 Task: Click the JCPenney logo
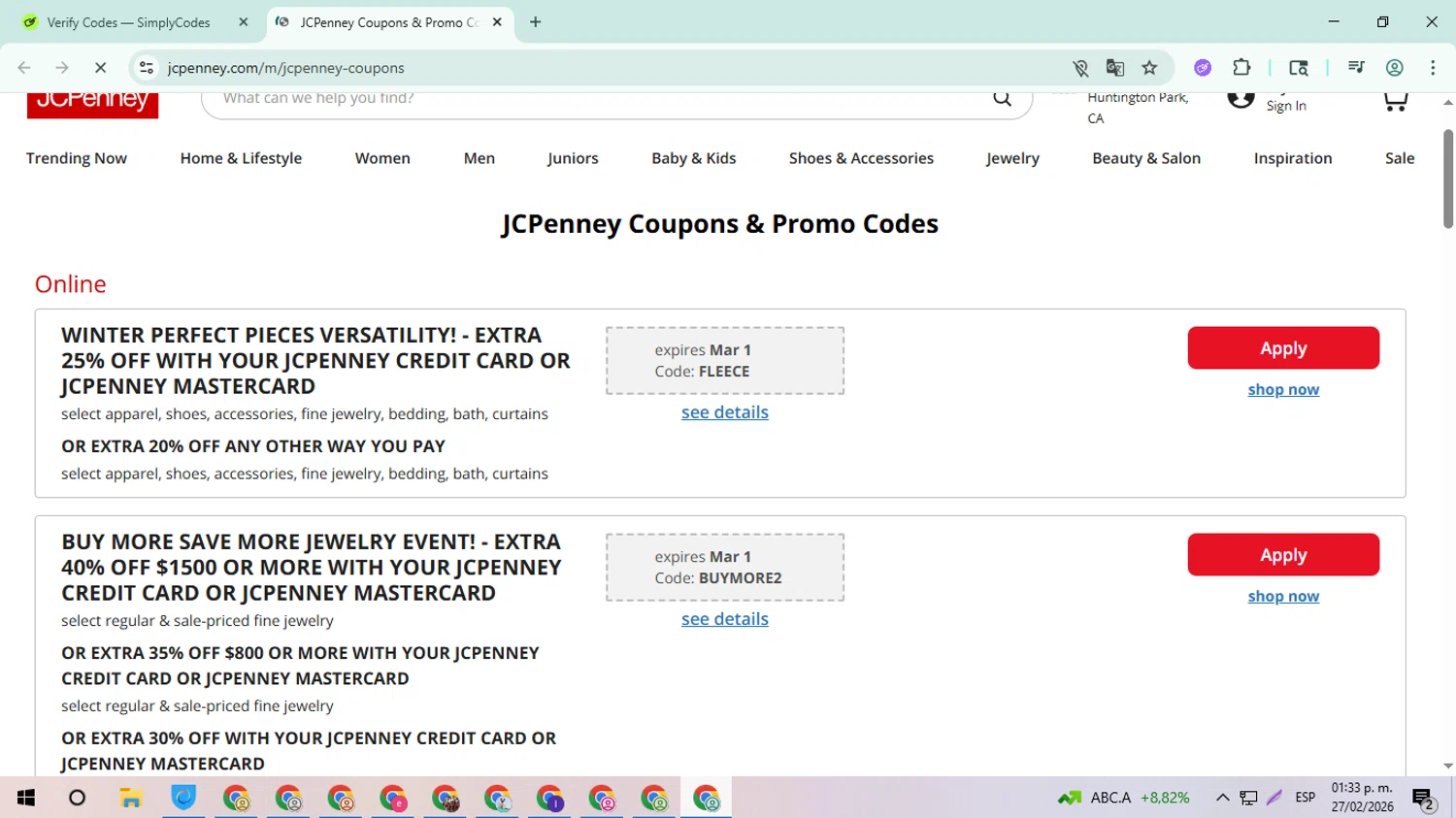pyautogui.click(x=92, y=105)
